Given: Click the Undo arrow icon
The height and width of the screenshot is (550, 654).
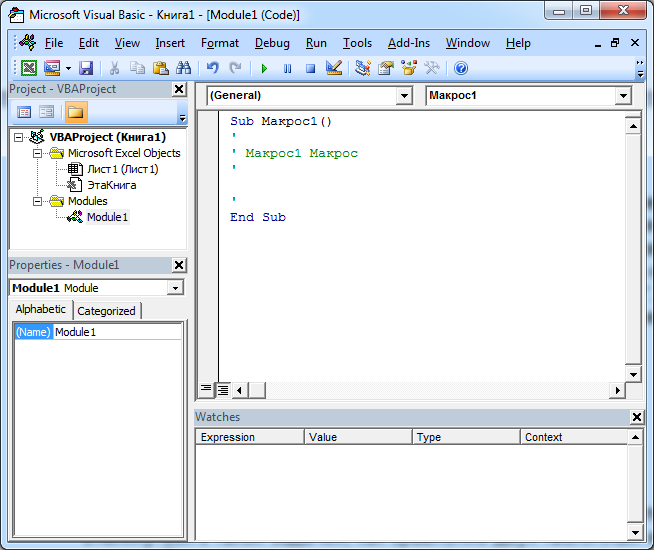Looking at the screenshot, I should pos(213,68).
